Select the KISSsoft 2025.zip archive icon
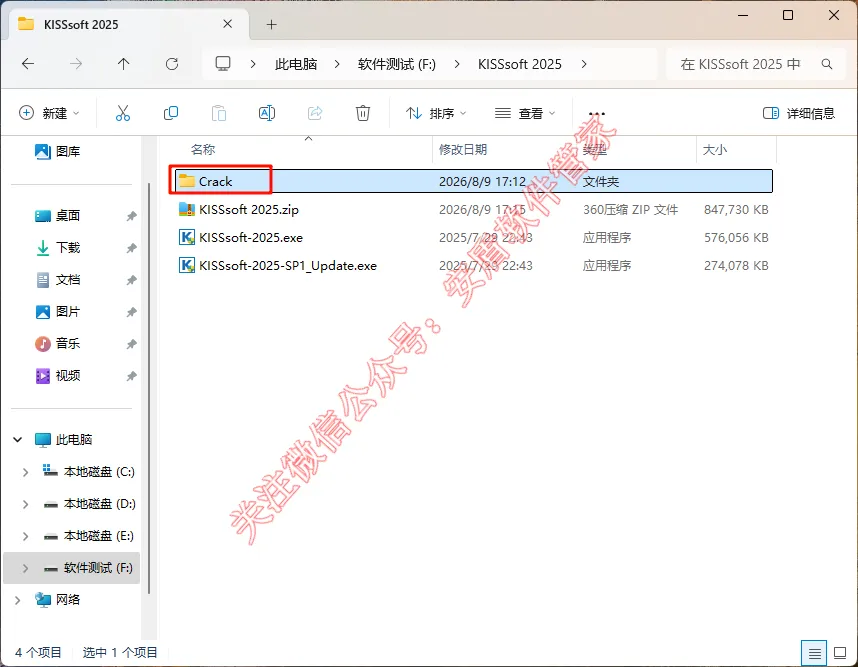 coord(187,209)
